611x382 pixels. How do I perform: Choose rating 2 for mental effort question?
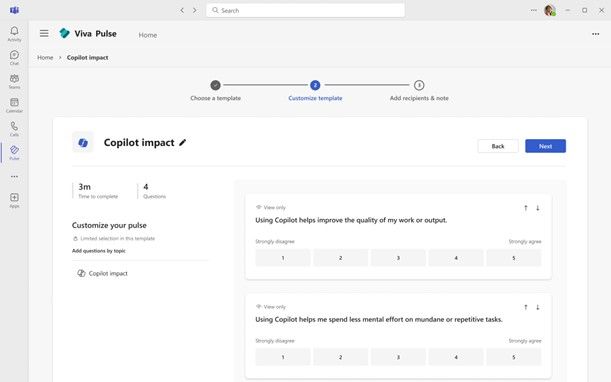pos(341,357)
